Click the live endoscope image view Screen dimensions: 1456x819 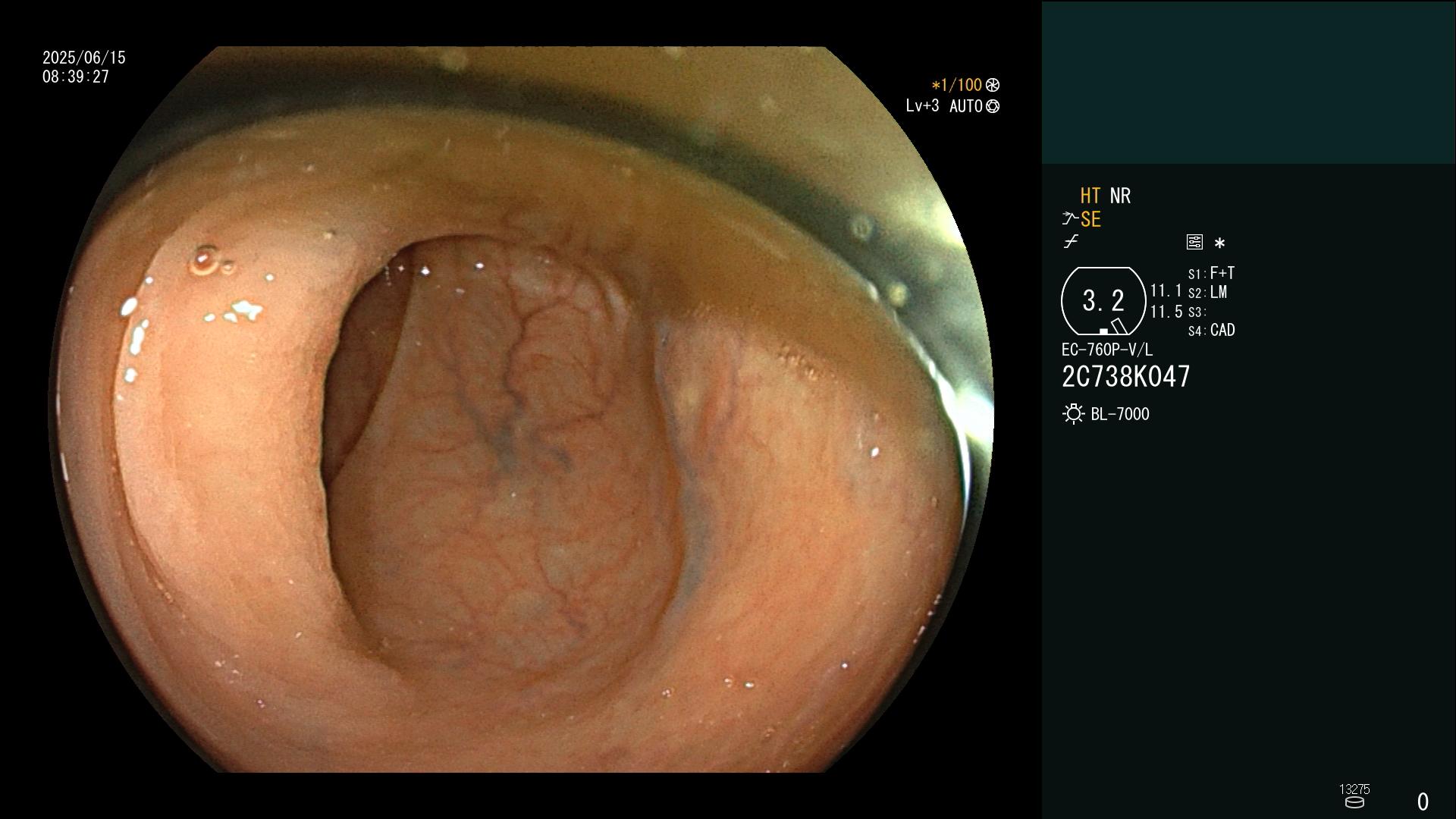pyautogui.click(x=522, y=409)
